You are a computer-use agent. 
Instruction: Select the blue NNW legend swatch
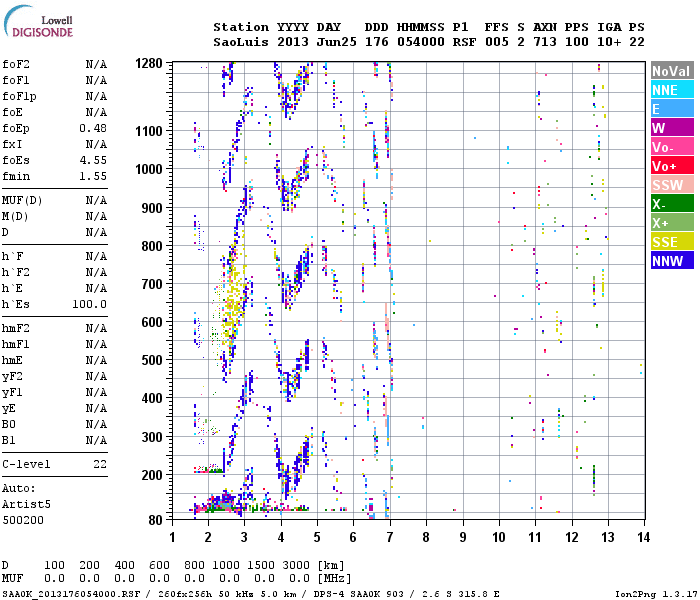click(x=672, y=261)
